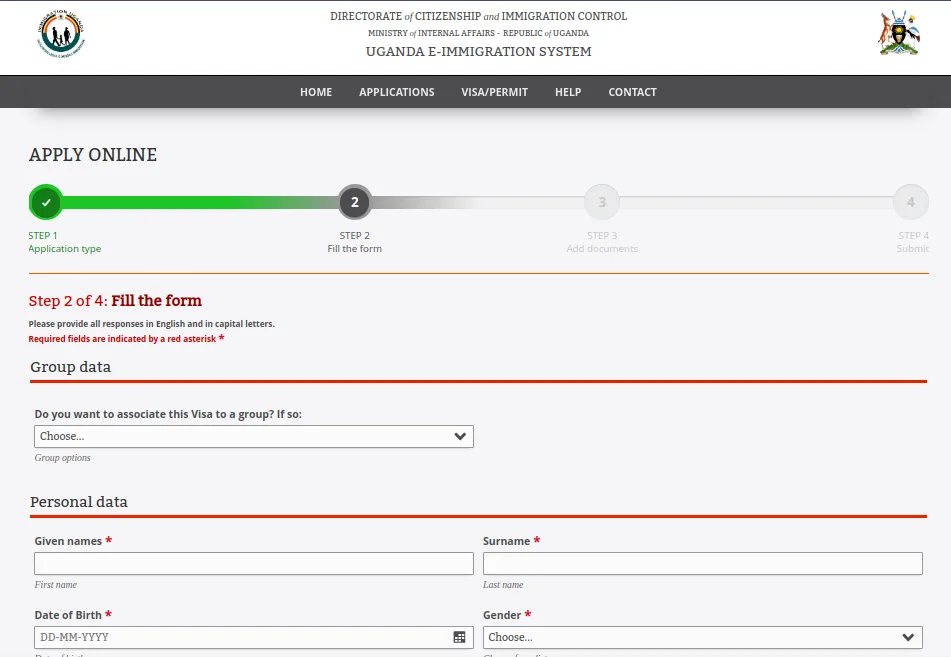Open the CONTACT page
Screen dimensions: 951x657
pos(632,91)
